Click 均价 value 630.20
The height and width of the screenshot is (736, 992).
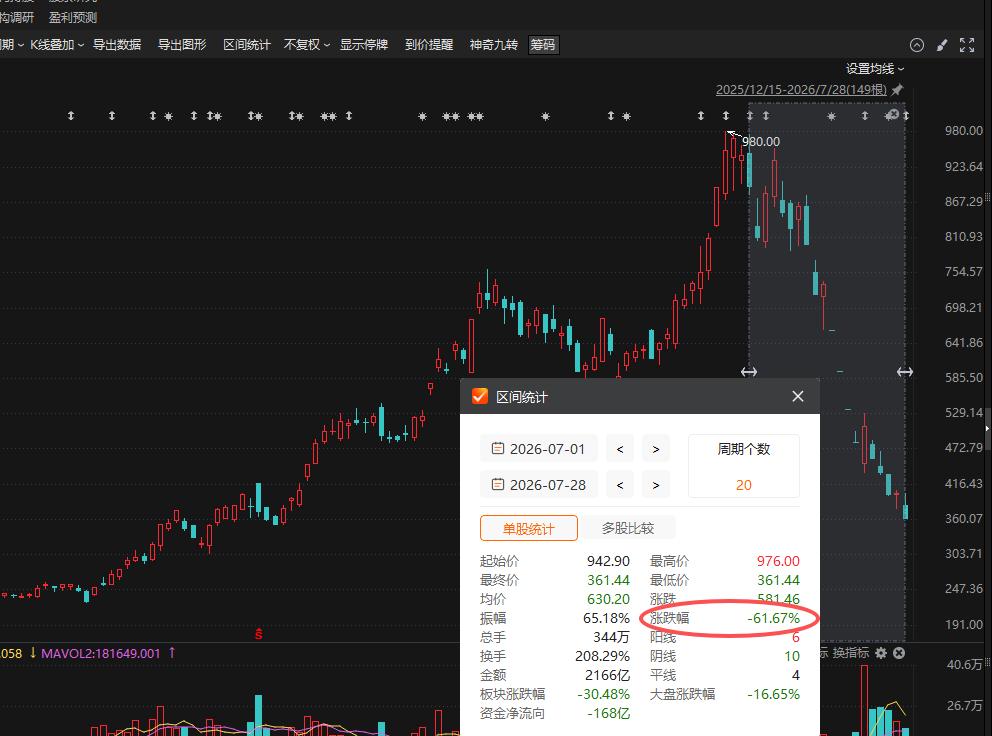pos(608,599)
